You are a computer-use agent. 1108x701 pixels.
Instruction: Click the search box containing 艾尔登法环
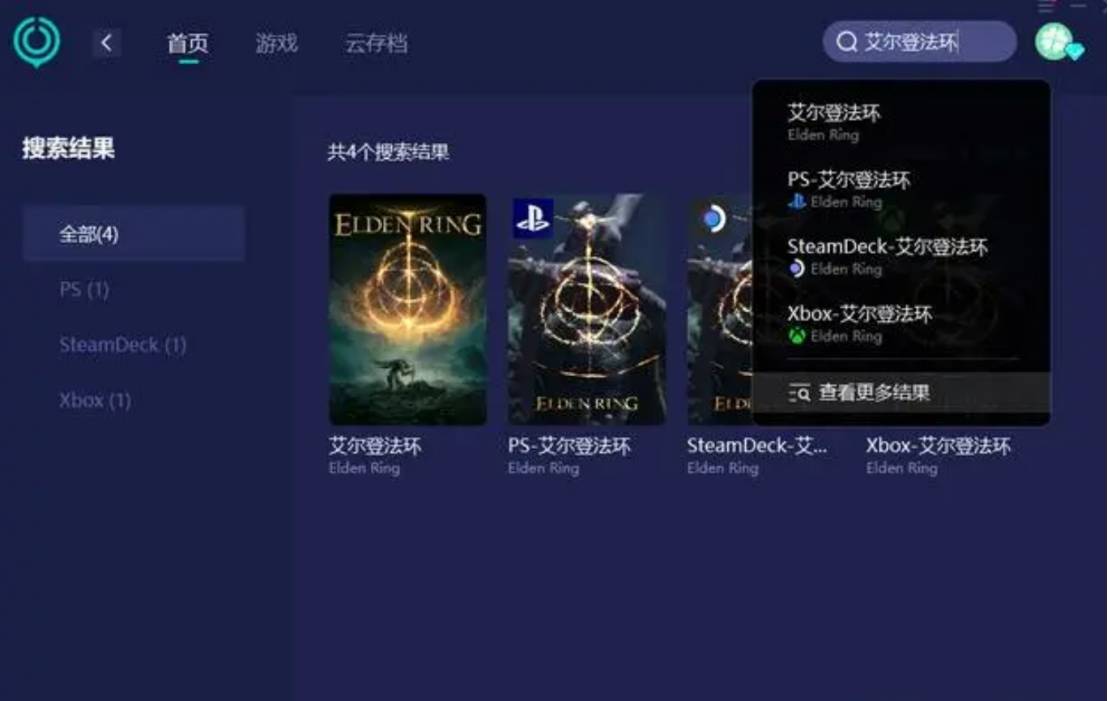click(x=919, y=42)
